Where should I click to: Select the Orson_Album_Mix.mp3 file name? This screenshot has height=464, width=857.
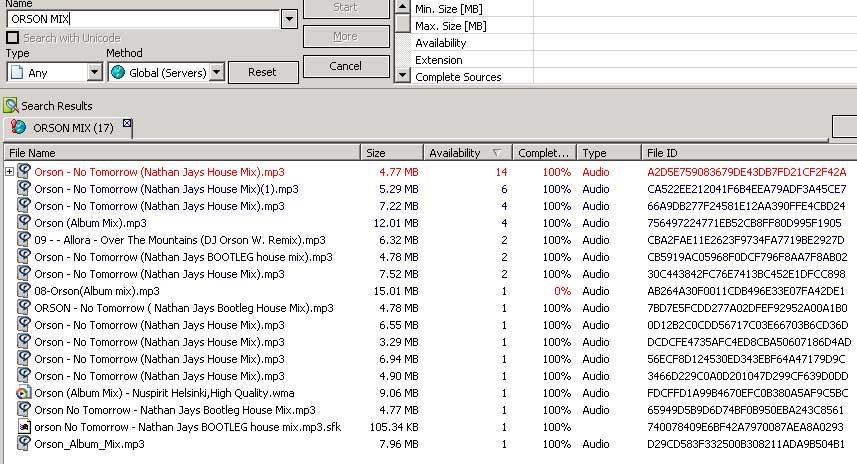89,444
